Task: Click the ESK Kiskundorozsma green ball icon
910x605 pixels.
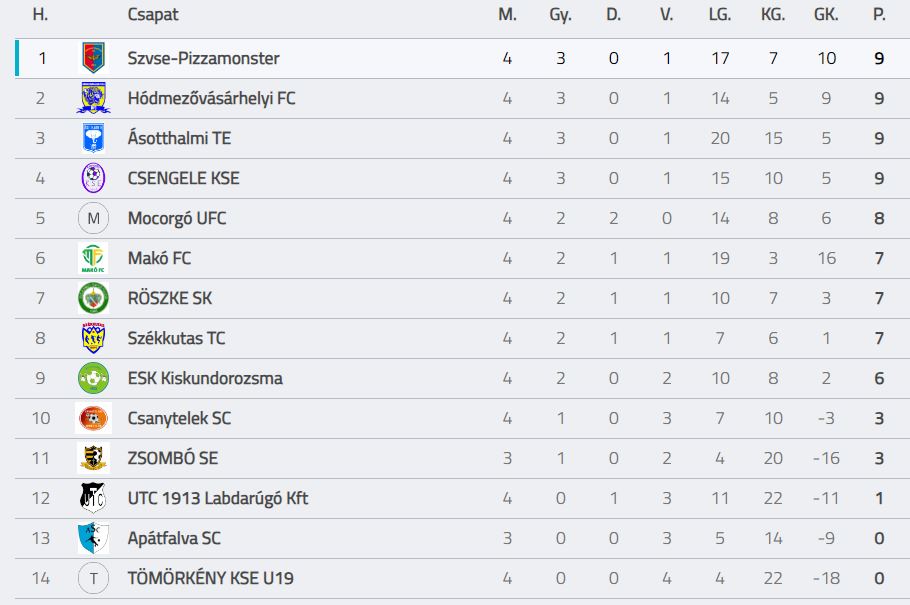Action: (93, 378)
